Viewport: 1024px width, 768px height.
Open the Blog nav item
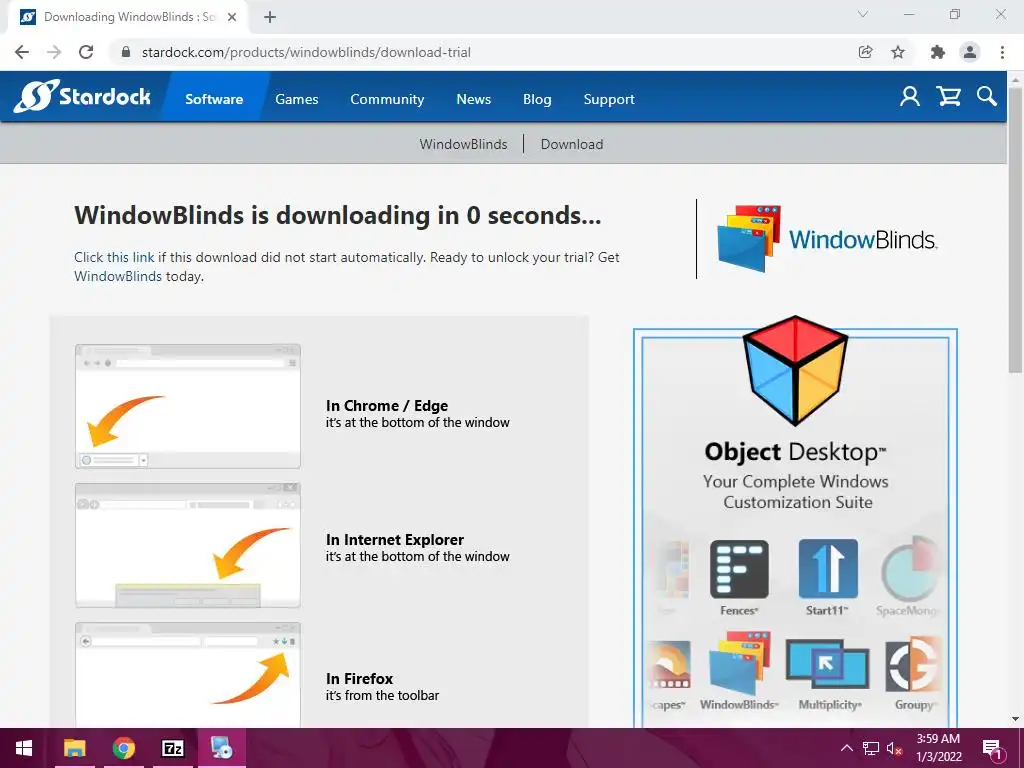(537, 99)
